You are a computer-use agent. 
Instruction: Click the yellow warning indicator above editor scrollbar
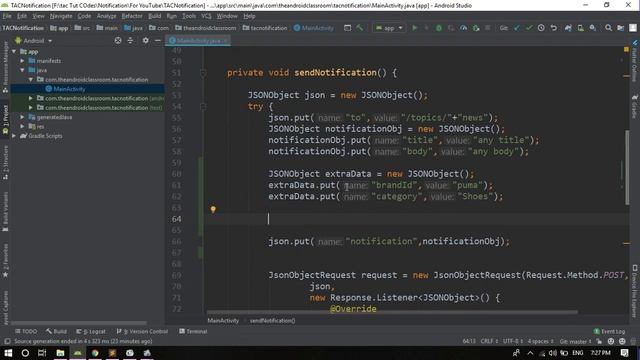coord(626,49)
